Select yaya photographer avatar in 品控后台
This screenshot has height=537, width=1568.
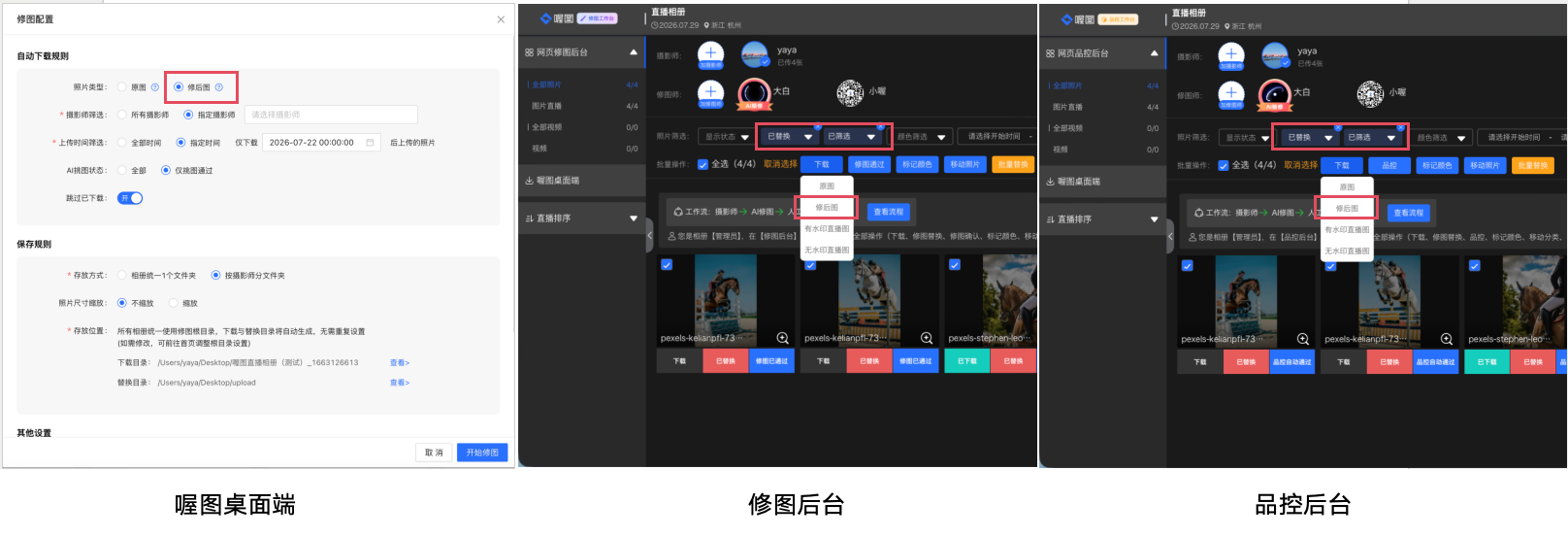click(x=1275, y=56)
